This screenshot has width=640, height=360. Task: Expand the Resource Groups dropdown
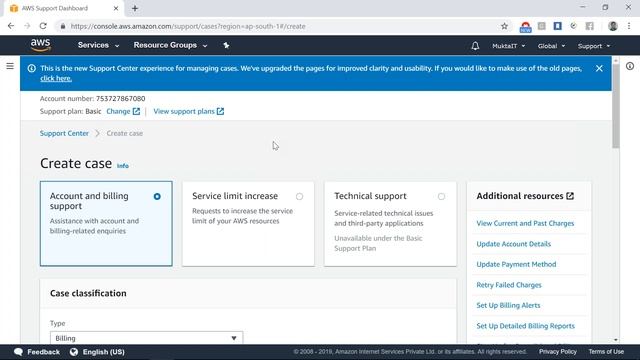(170, 45)
